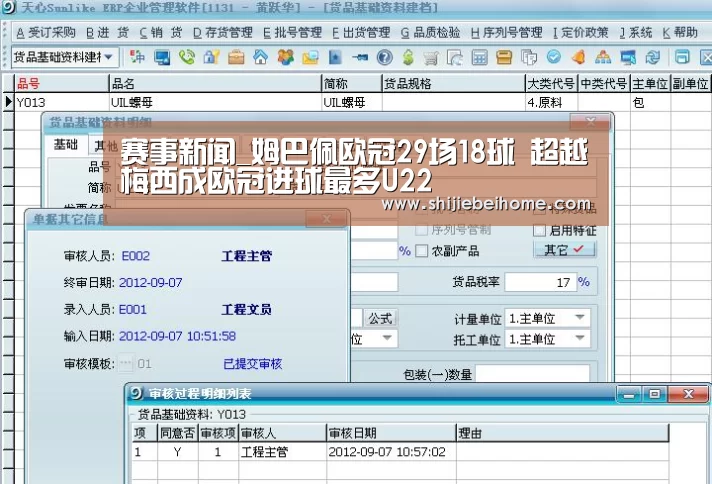Click the 公式 button
The image size is (712, 484).
pyautogui.click(x=380, y=319)
